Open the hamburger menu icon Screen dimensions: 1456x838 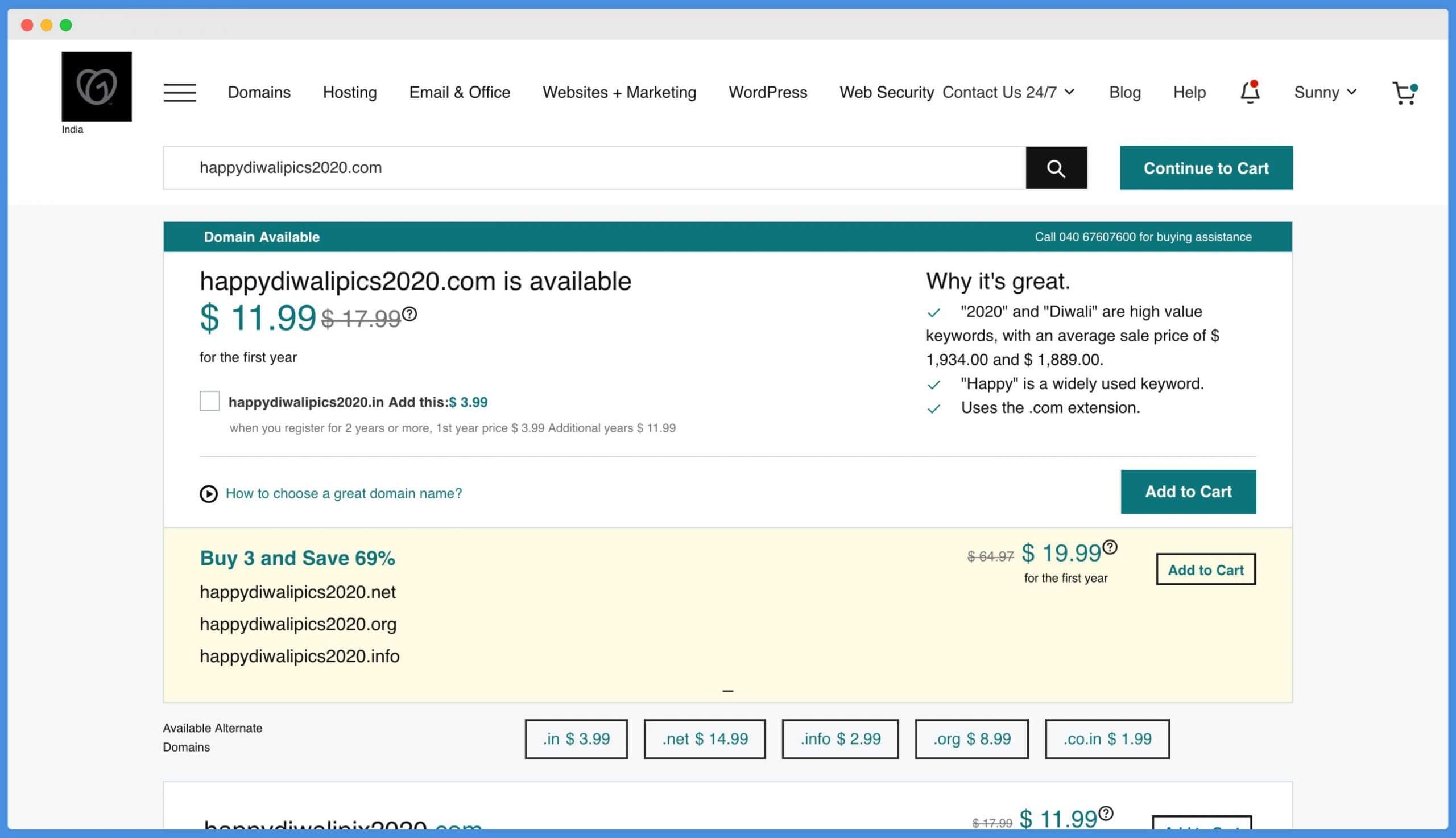[180, 92]
